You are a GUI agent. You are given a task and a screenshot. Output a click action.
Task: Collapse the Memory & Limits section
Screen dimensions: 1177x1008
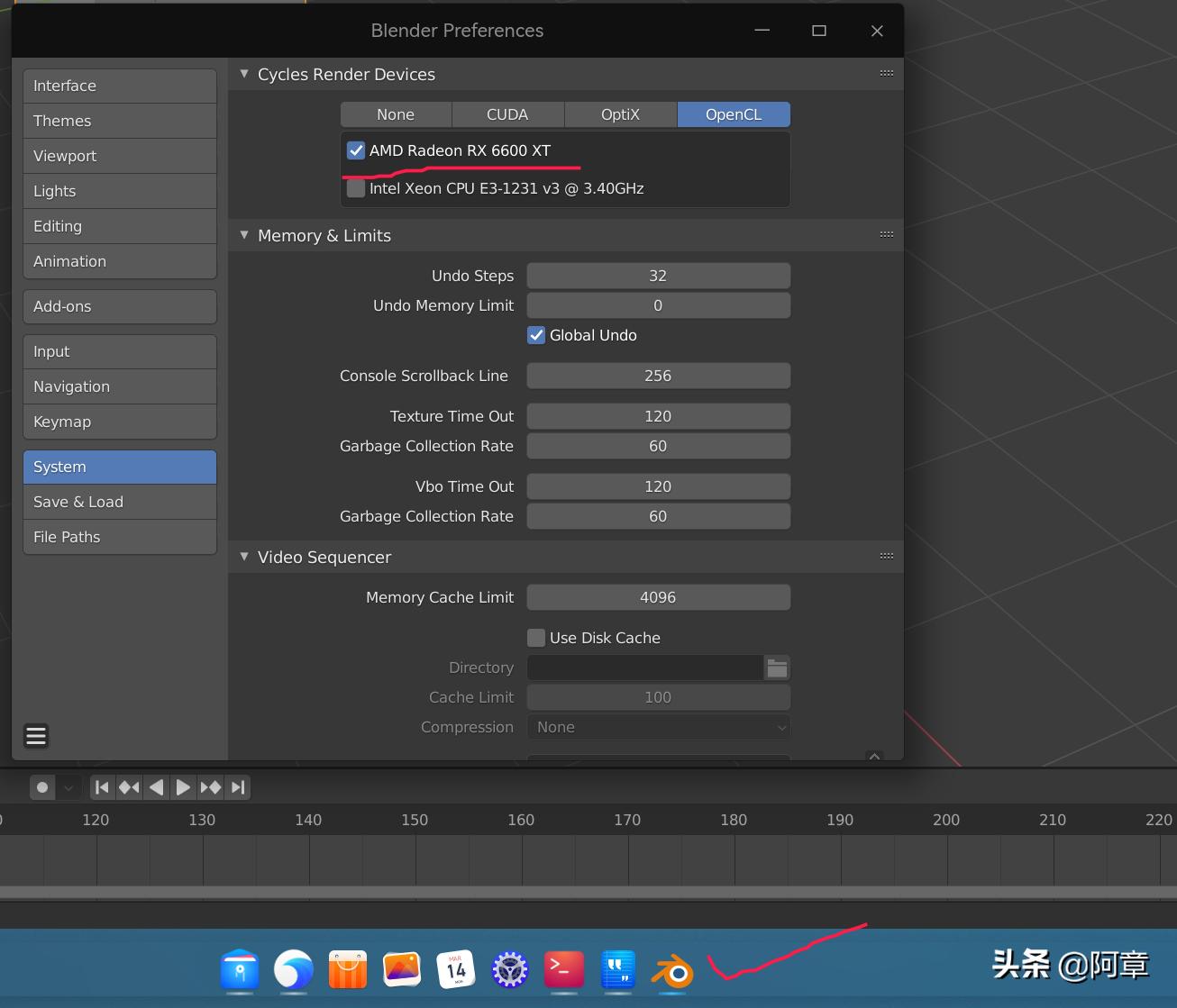pyautogui.click(x=244, y=235)
